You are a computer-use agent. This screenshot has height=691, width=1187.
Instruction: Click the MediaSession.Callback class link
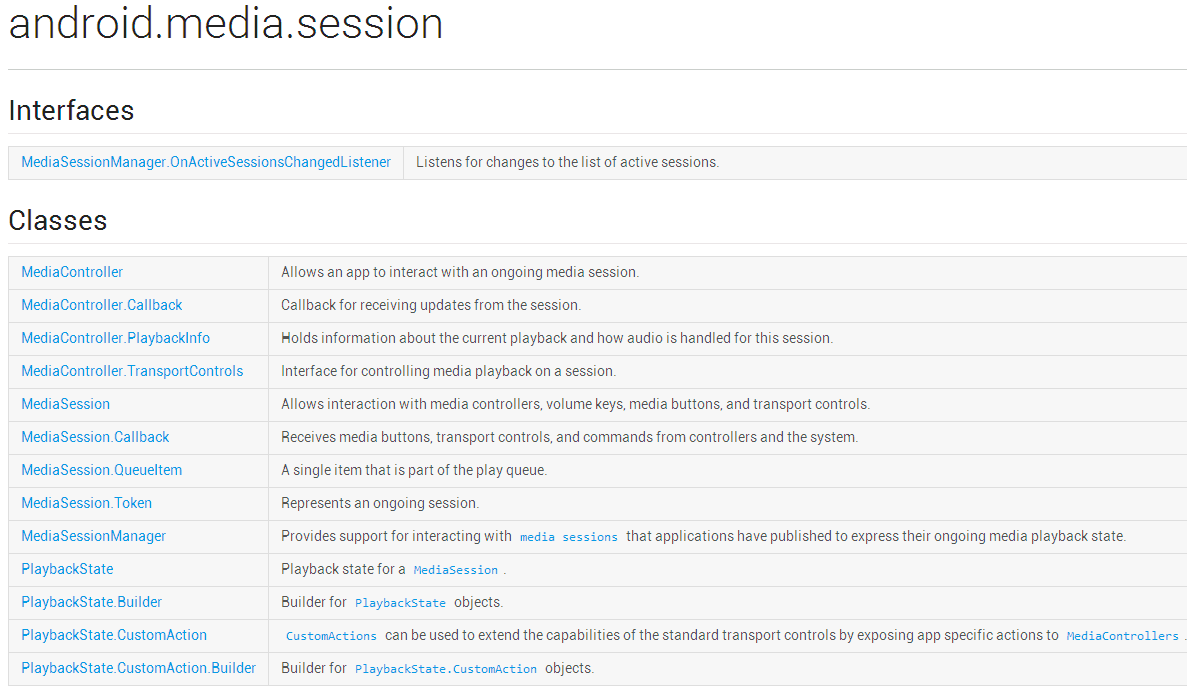point(95,437)
